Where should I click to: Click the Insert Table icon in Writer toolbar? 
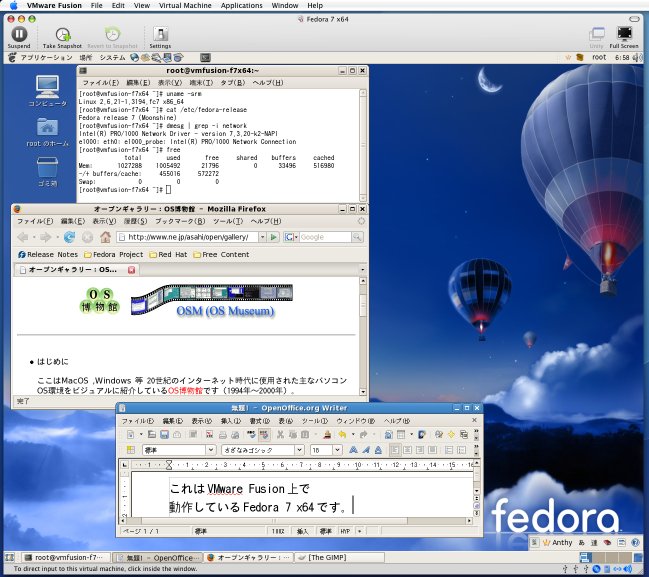[x=401, y=434]
